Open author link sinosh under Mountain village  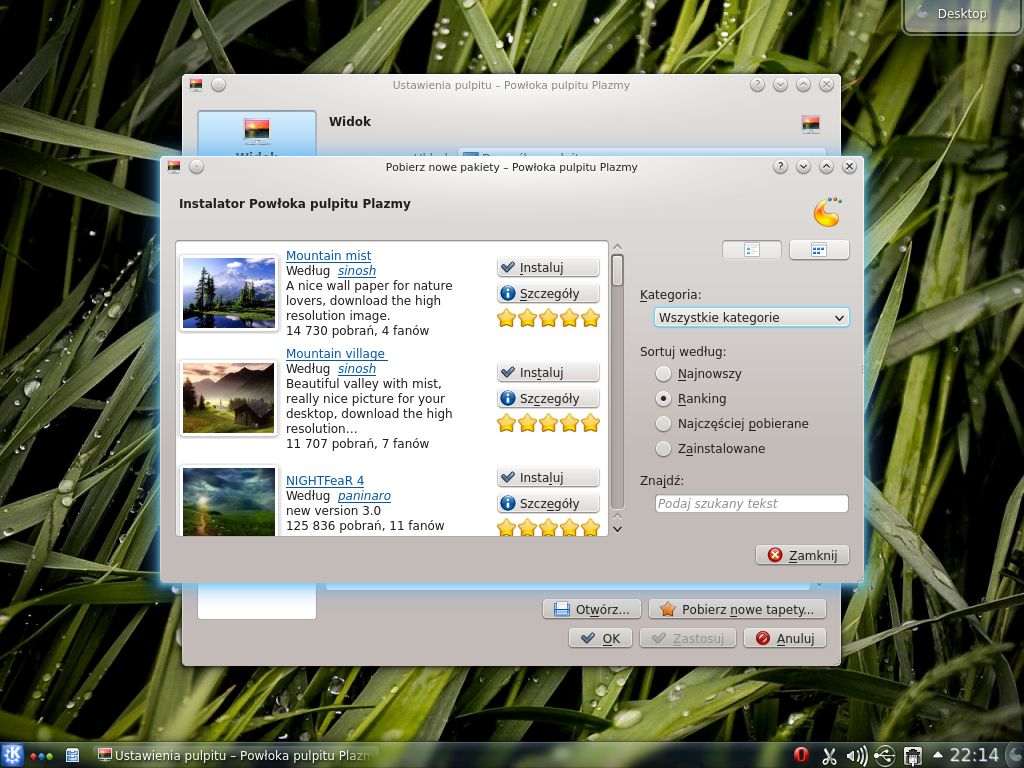pyautogui.click(x=357, y=368)
